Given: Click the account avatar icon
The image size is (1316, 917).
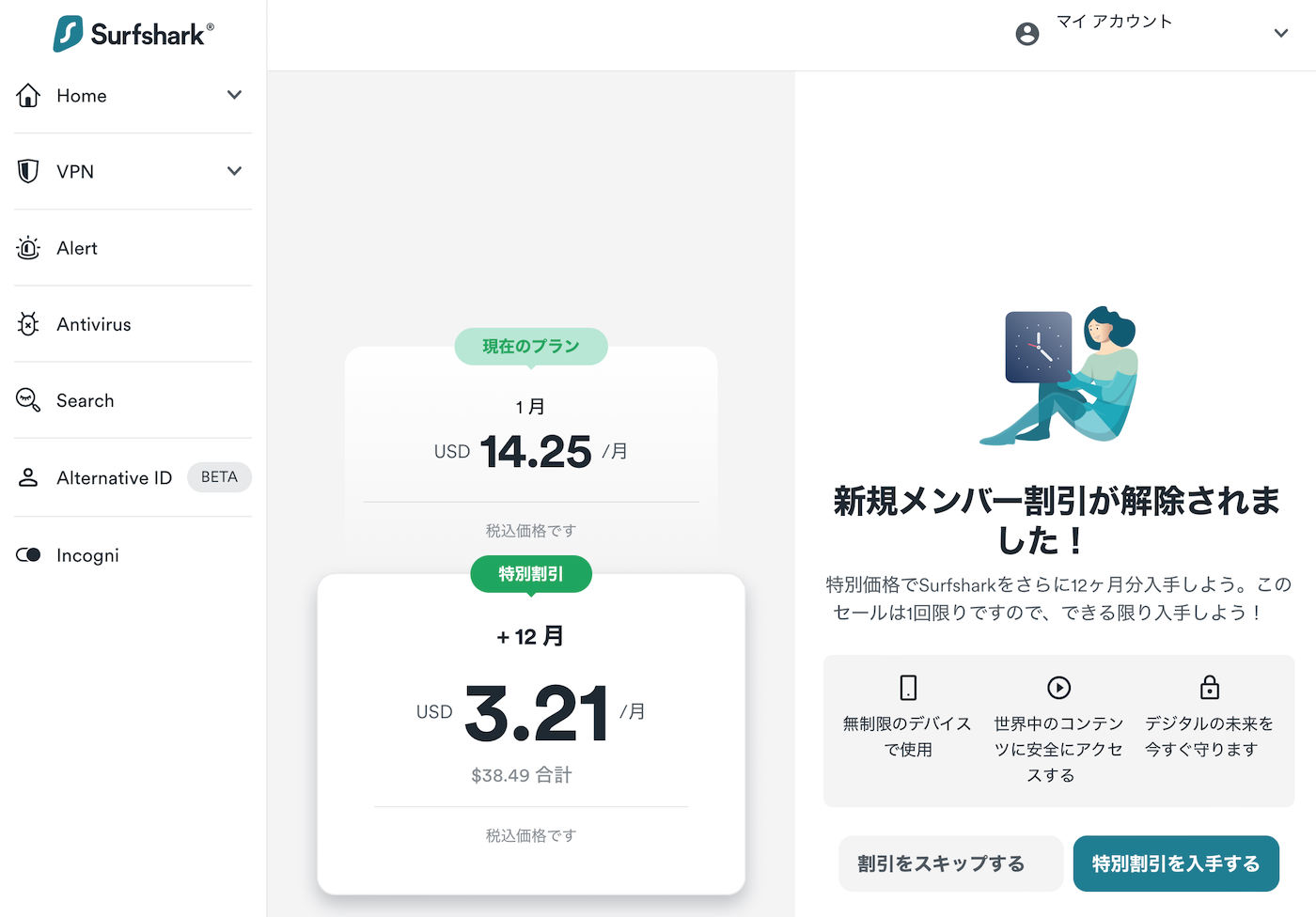Looking at the screenshot, I should pyautogui.click(x=1027, y=34).
